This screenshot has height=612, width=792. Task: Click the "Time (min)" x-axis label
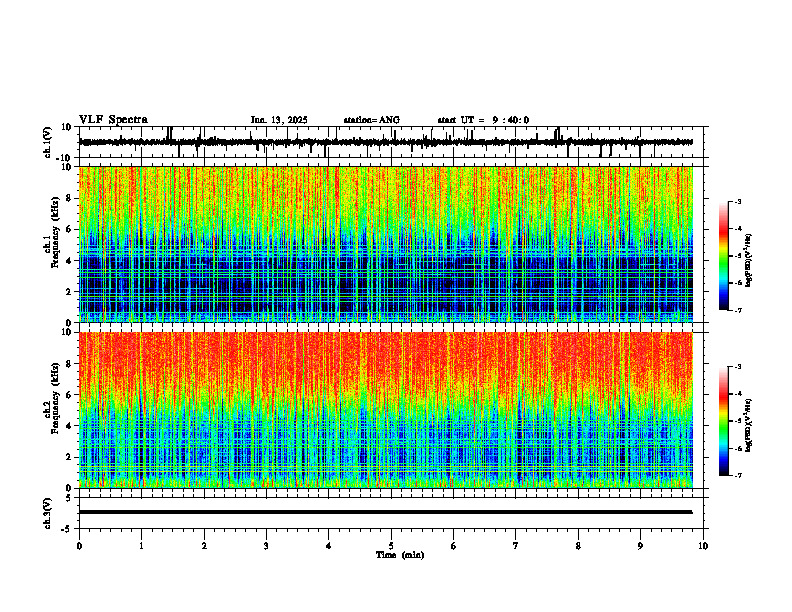tap(400, 555)
